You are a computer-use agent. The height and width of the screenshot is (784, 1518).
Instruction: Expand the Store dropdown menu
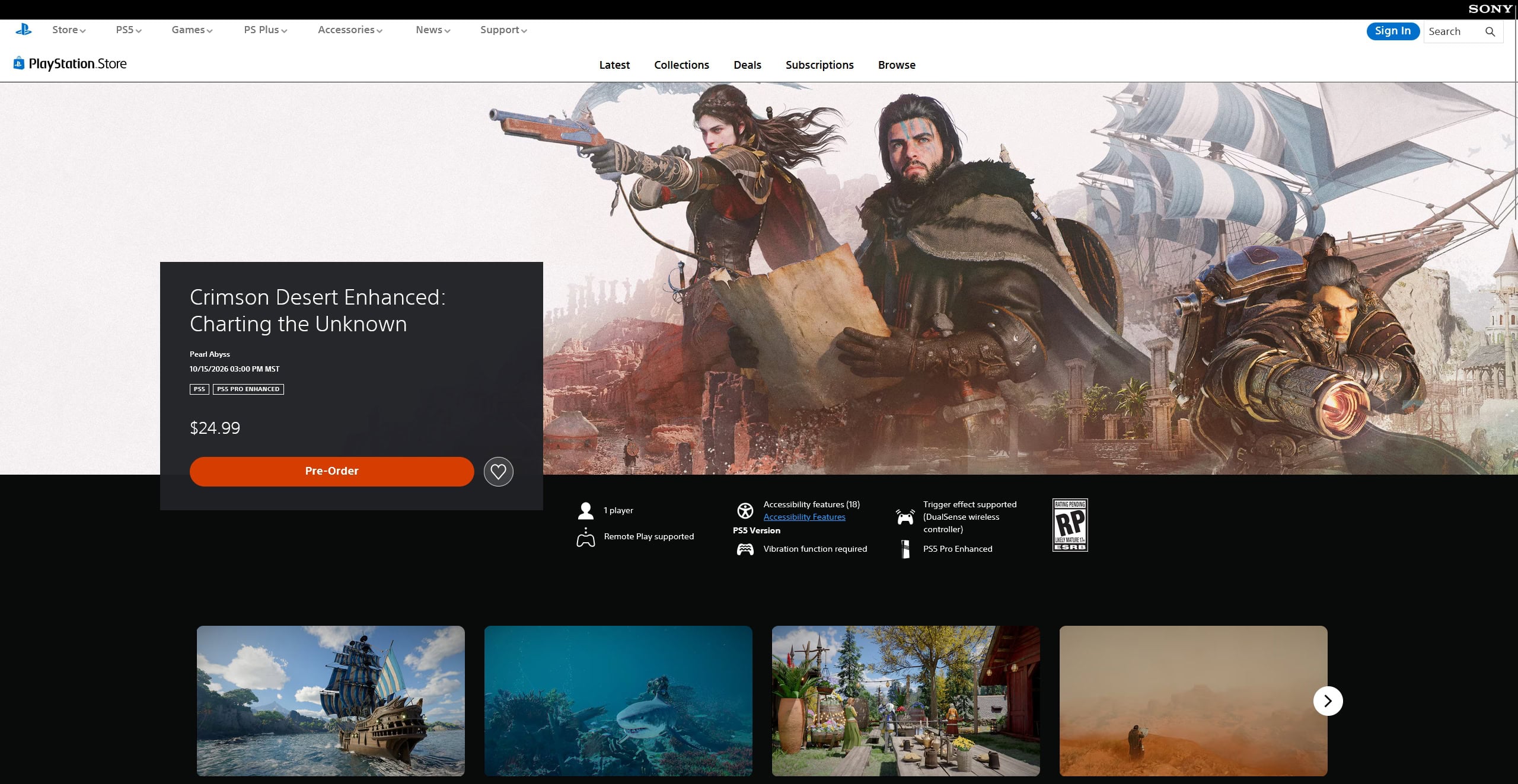pos(69,30)
